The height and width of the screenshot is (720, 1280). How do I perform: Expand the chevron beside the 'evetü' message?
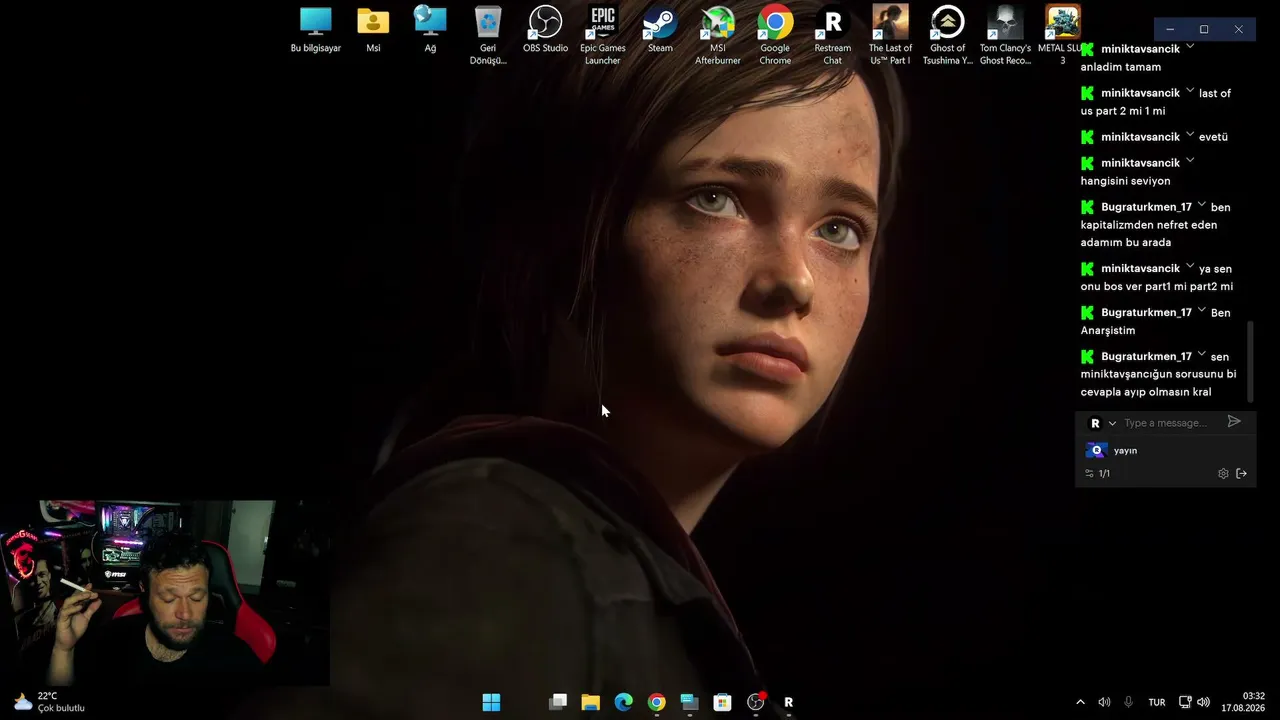[x=1190, y=135]
